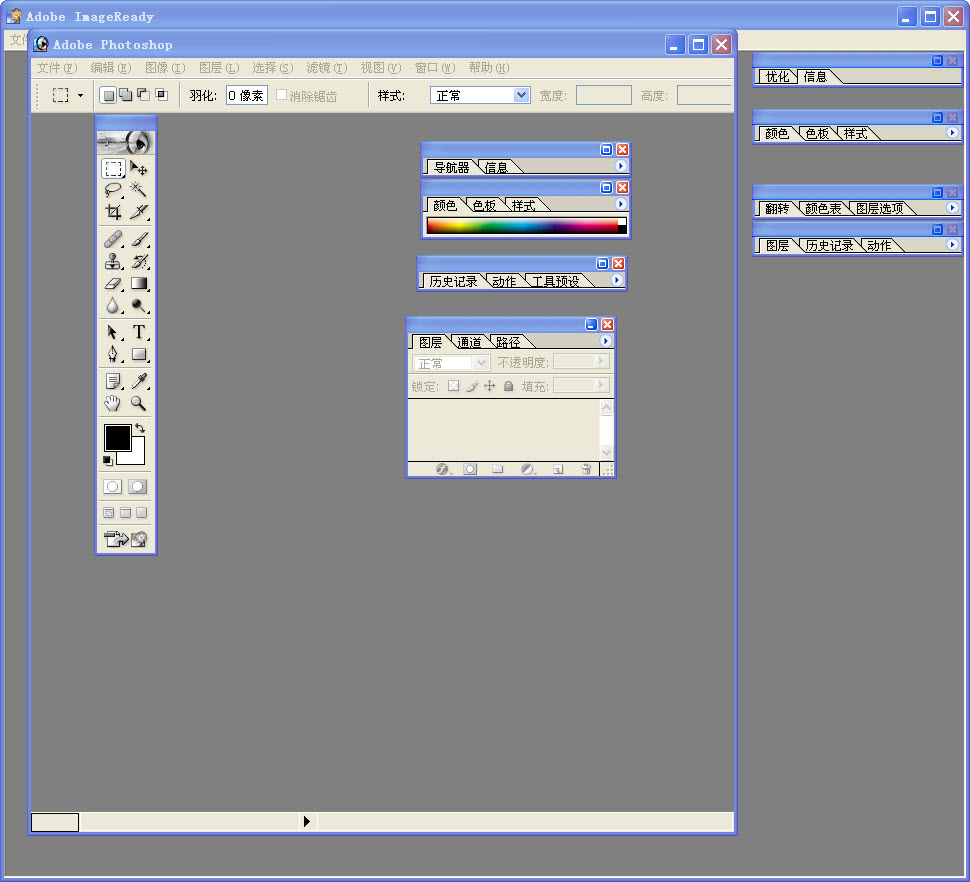Open the 样式 style dropdown
This screenshot has height=882, width=970.
point(521,95)
